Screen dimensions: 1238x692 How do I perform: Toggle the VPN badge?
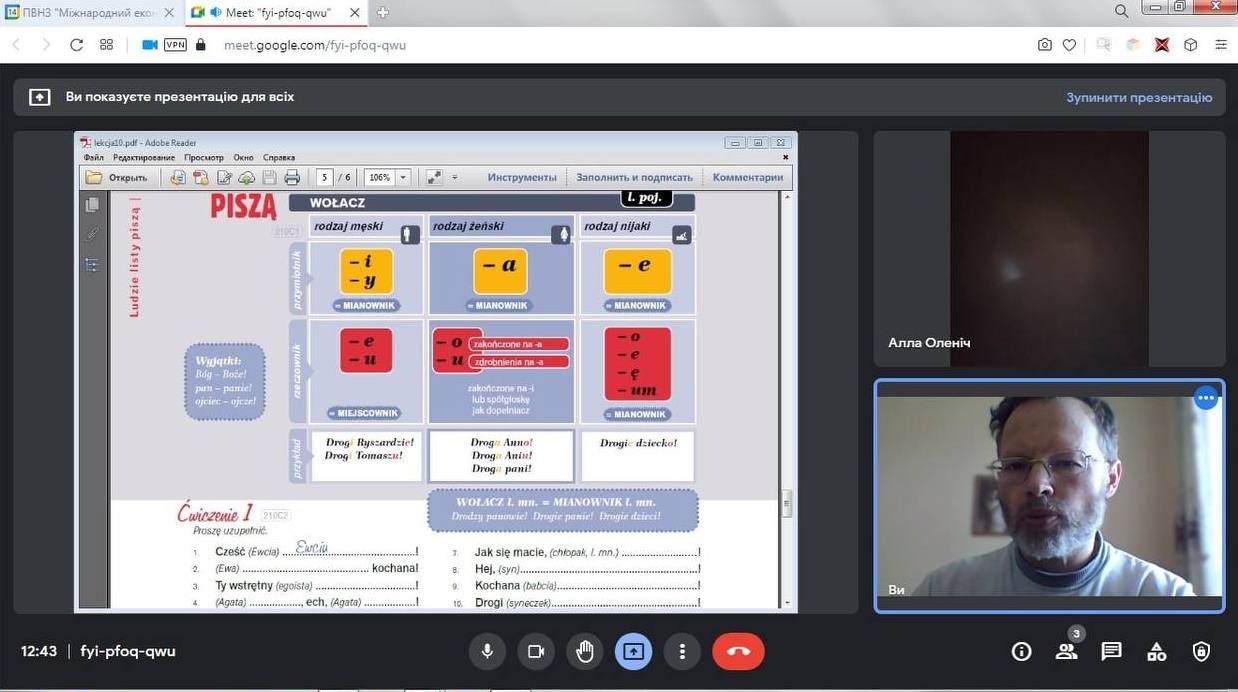pos(175,45)
